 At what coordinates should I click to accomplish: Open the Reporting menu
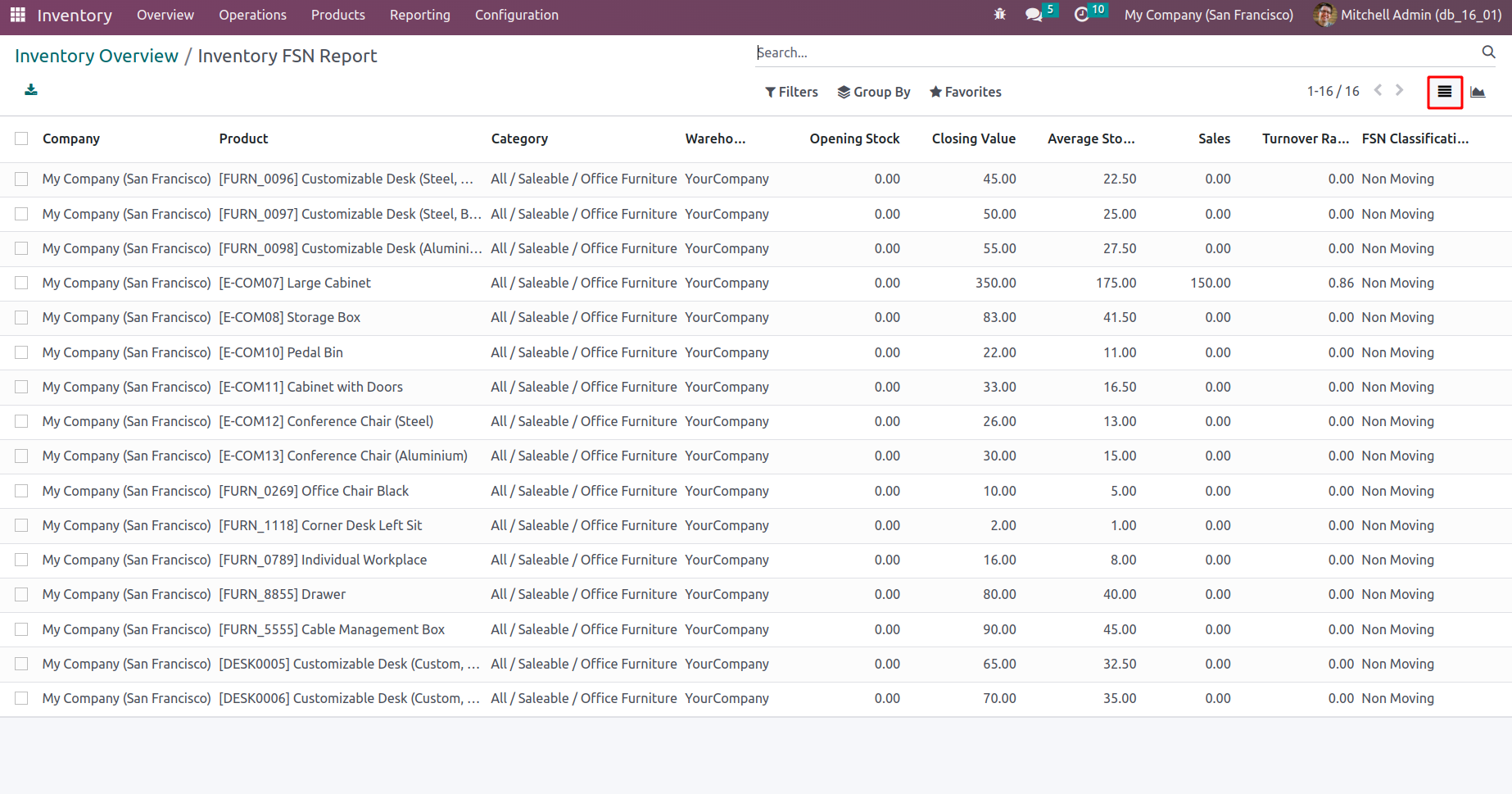[419, 15]
